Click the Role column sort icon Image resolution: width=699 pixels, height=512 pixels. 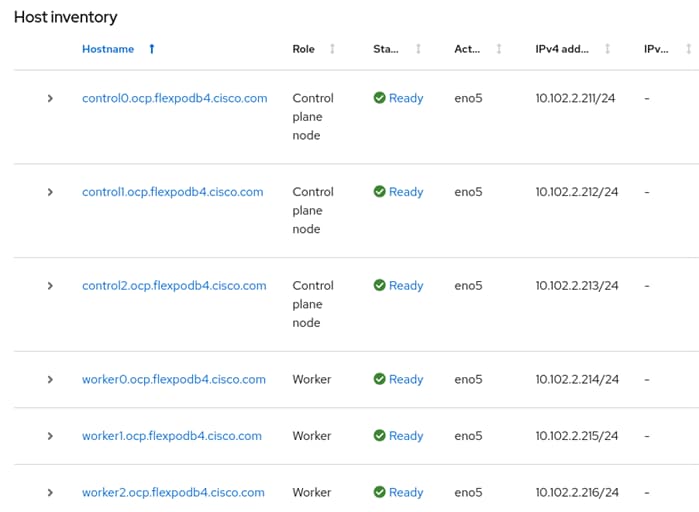coord(332,49)
